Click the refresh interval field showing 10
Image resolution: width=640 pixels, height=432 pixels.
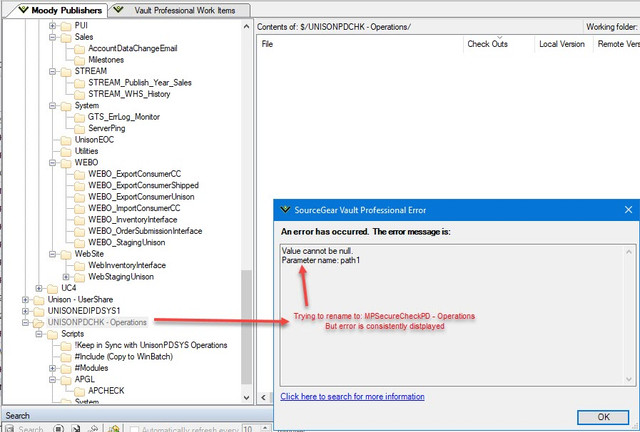(x=250, y=429)
